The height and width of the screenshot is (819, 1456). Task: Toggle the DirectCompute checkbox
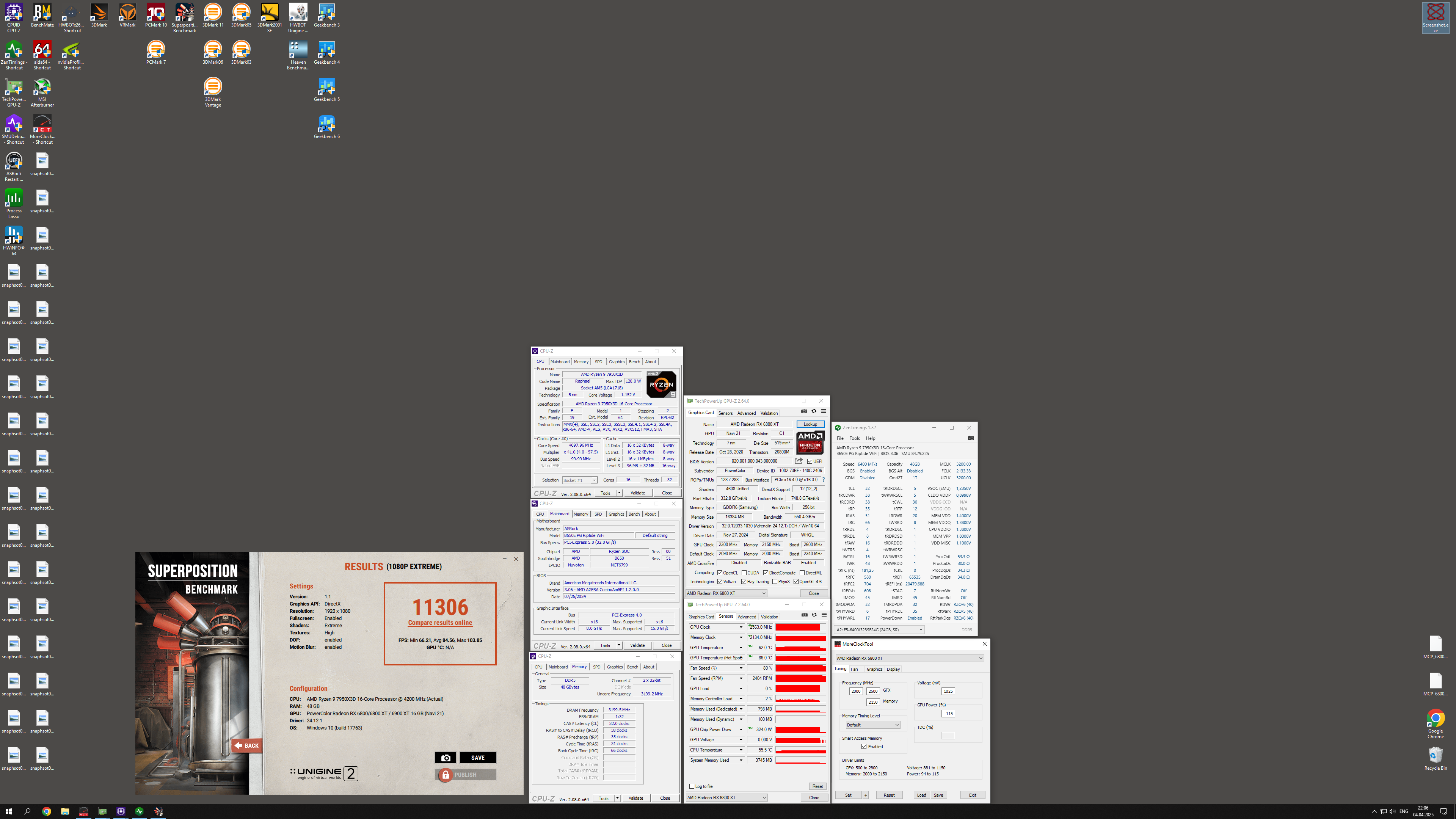(x=766, y=573)
